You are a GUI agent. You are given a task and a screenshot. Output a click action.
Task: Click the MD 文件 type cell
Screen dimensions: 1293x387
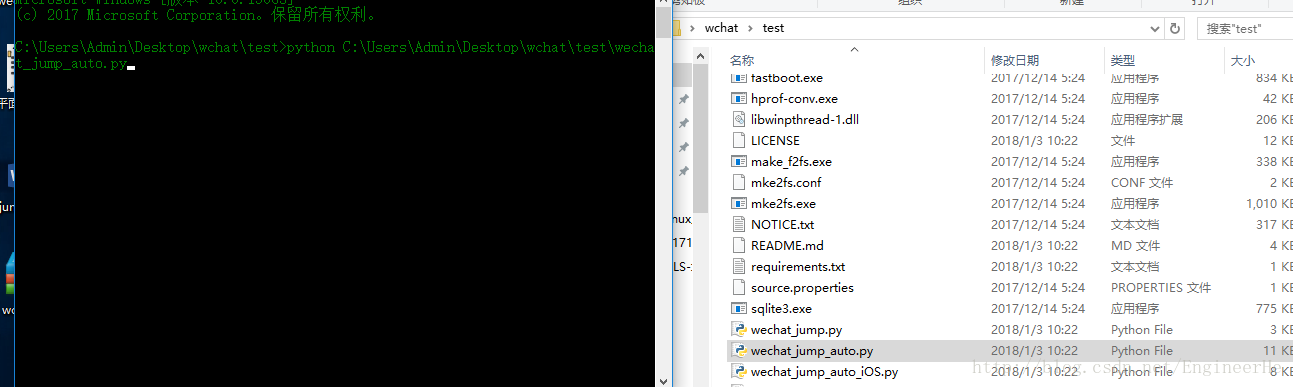coord(1135,245)
